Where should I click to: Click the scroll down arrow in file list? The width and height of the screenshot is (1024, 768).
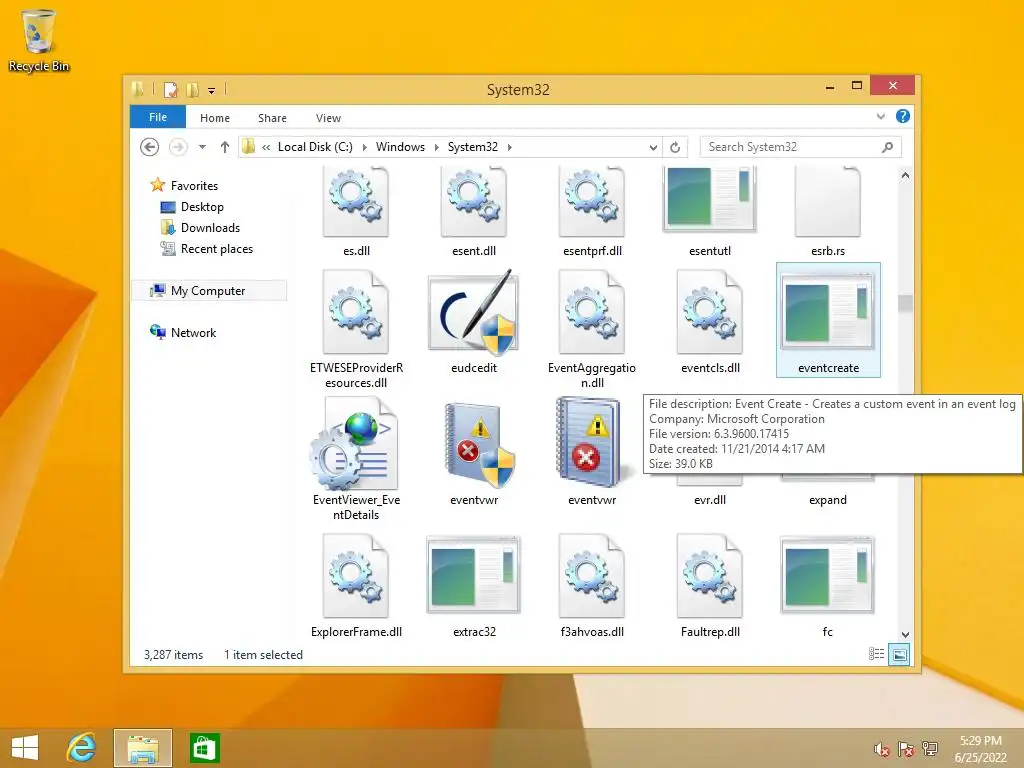coord(905,635)
